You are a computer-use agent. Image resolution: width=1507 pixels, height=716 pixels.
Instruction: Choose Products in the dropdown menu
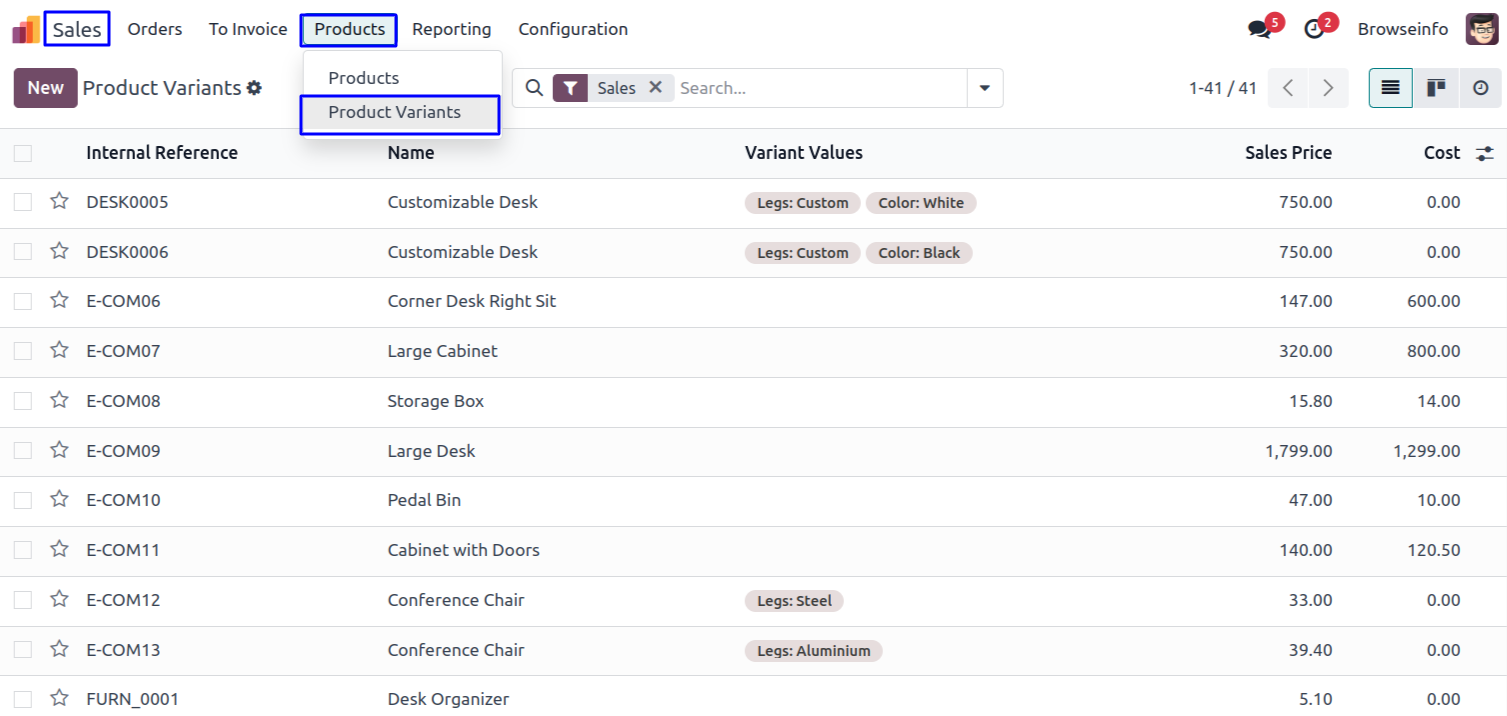[364, 78]
